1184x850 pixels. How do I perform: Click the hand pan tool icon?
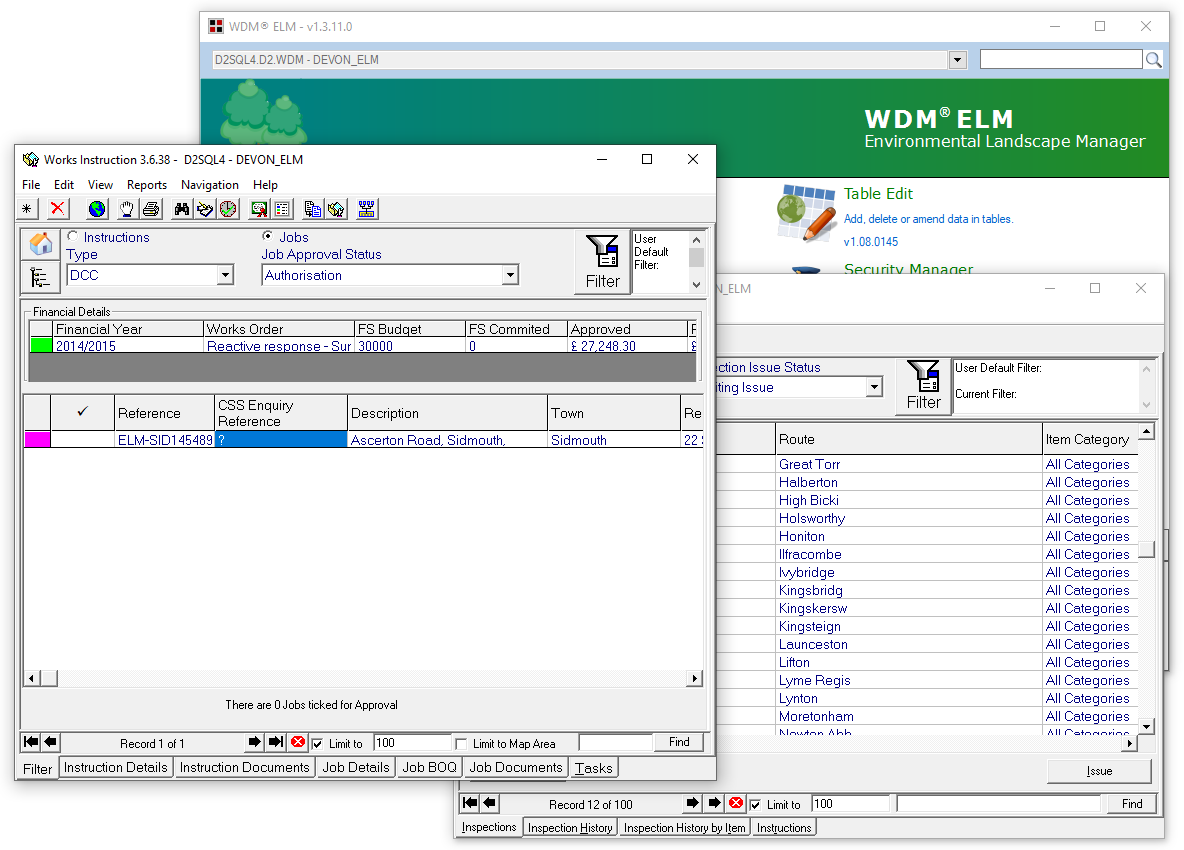127,209
